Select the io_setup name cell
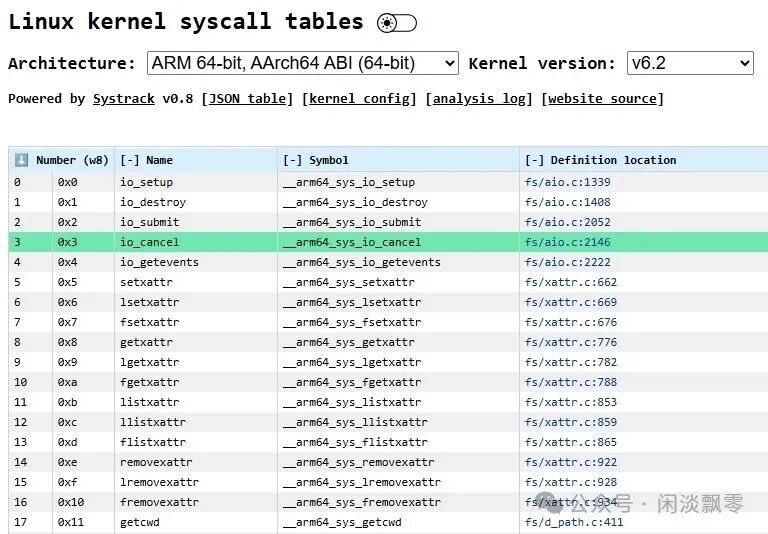 (196, 182)
